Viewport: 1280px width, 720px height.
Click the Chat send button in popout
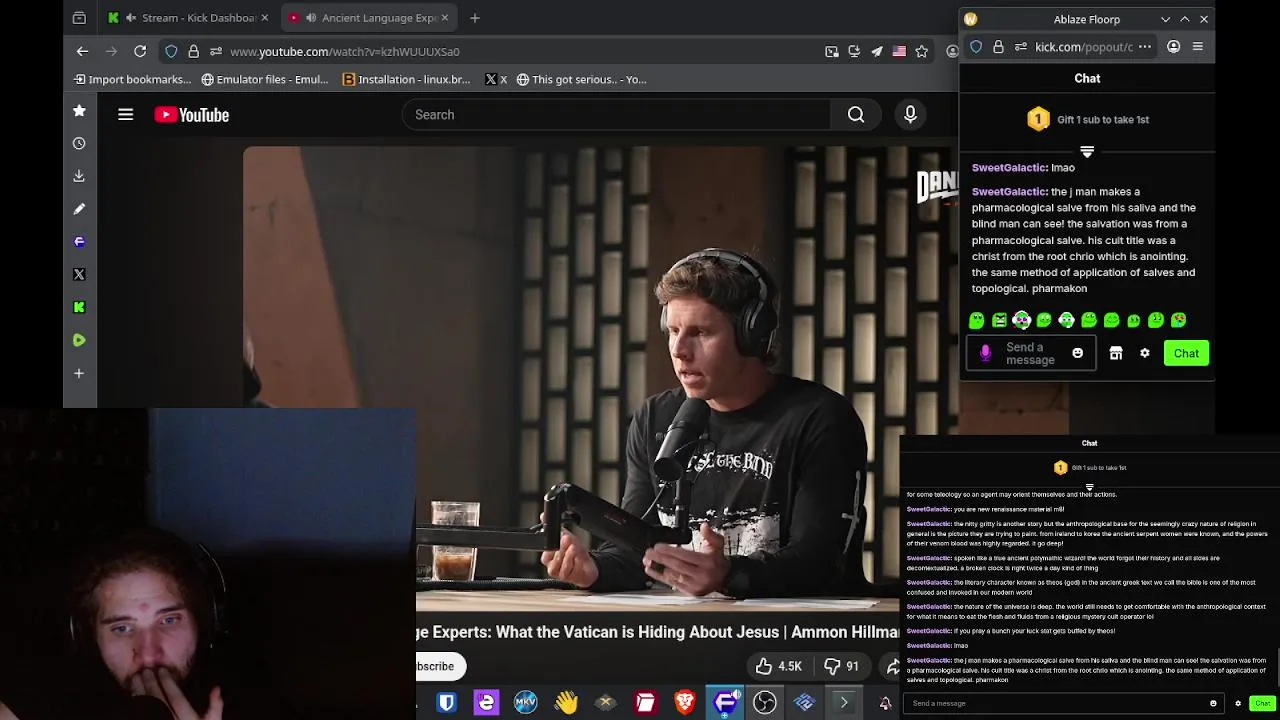point(1187,353)
